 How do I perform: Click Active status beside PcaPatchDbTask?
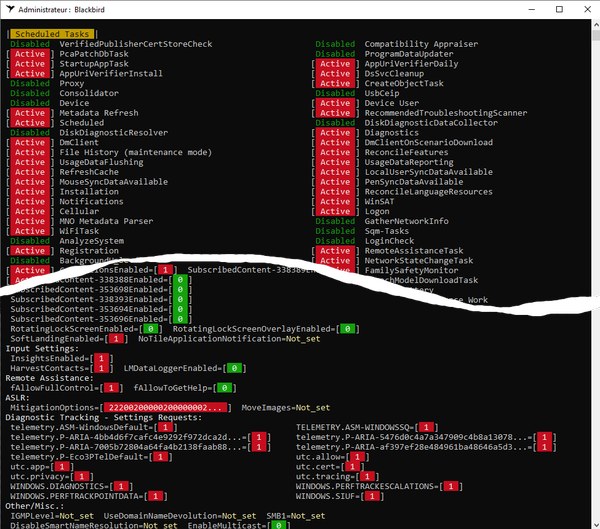30,54
